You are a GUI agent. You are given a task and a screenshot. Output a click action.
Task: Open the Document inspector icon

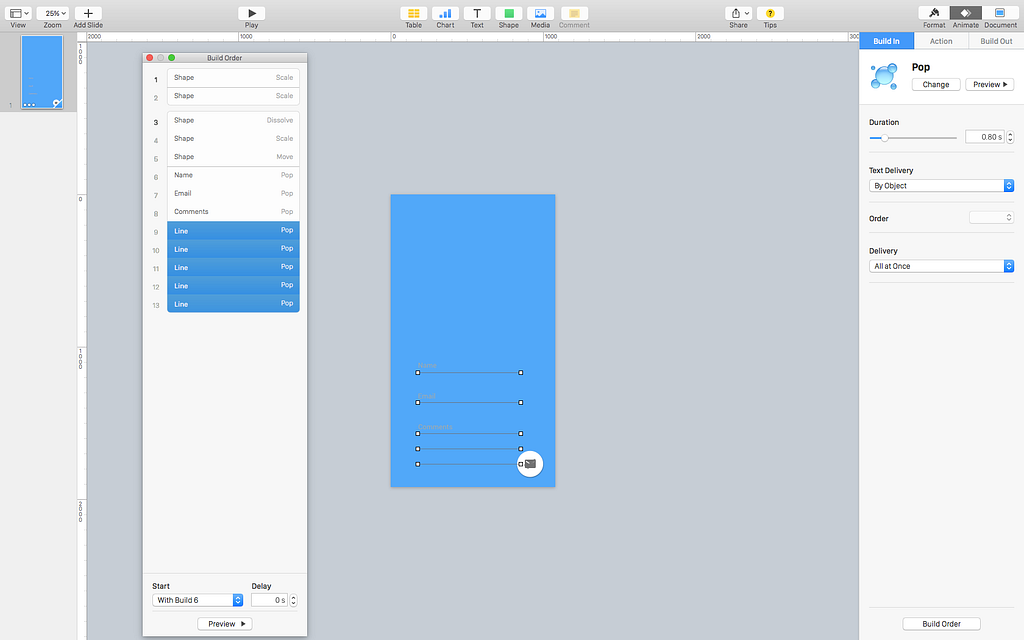1000,13
